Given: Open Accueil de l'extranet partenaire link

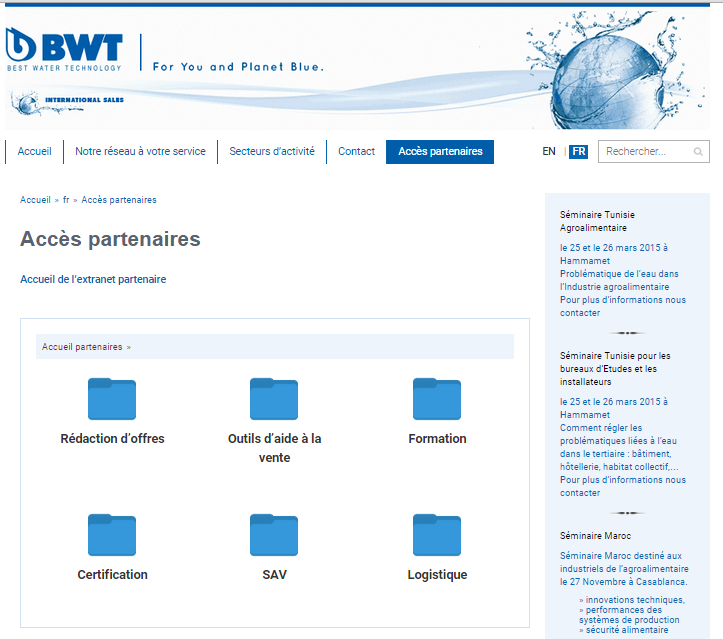Looking at the screenshot, I should pyautogui.click(x=93, y=279).
